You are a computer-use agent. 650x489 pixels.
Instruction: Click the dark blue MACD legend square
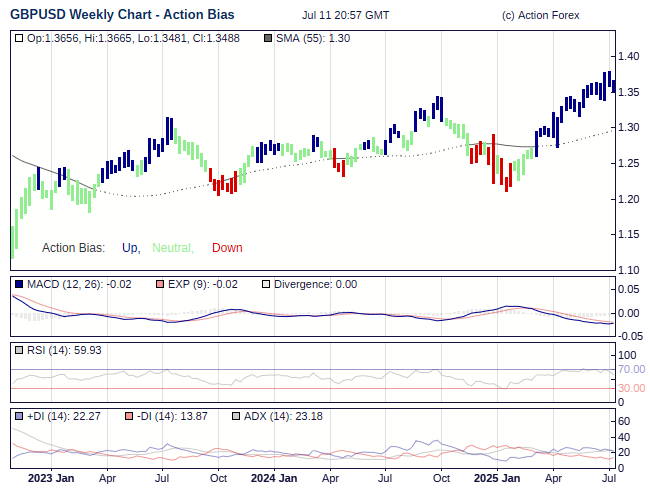pyautogui.click(x=19, y=285)
